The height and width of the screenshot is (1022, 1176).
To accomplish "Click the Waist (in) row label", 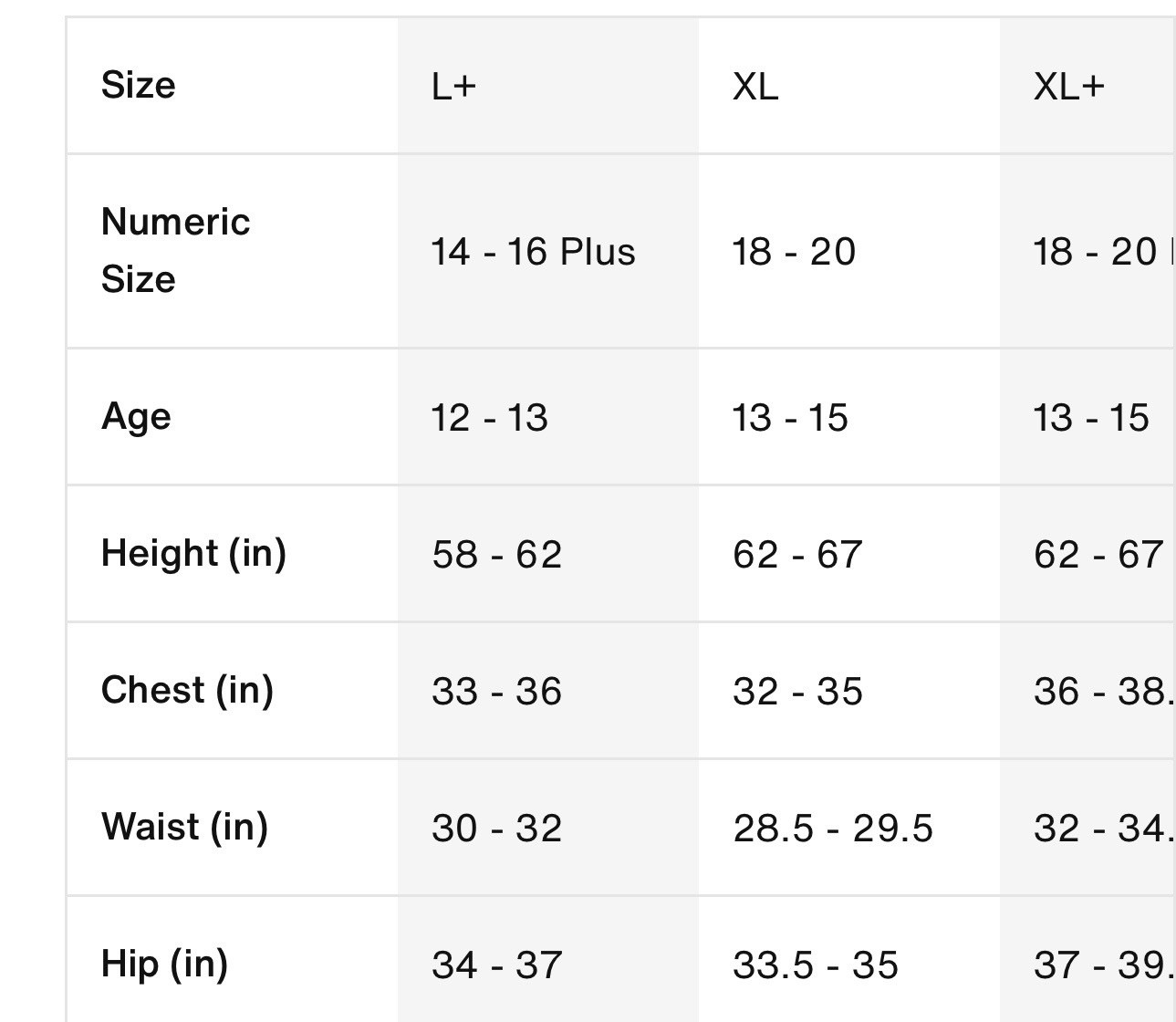I will click(232, 828).
